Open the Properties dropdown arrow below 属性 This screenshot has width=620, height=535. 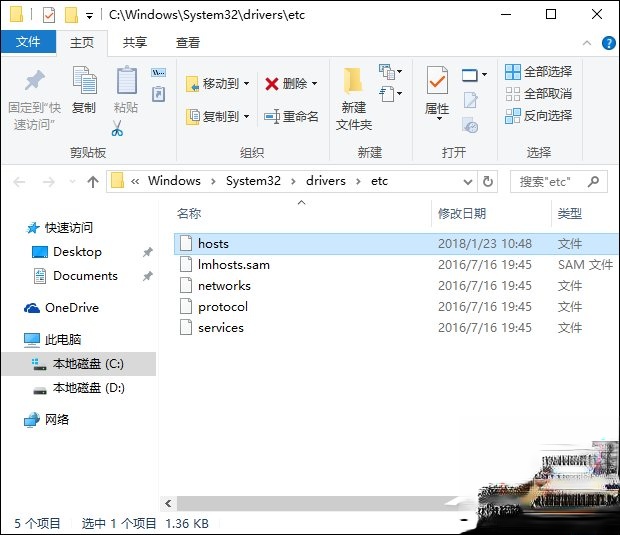tap(439, 119)
